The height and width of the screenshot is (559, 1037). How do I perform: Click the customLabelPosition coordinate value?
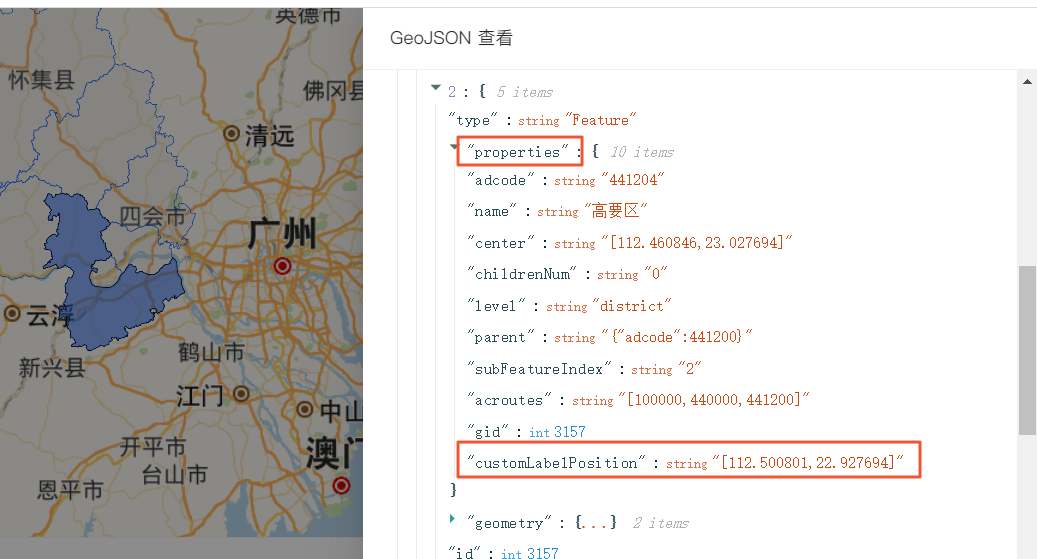click(x=808, y=462)
